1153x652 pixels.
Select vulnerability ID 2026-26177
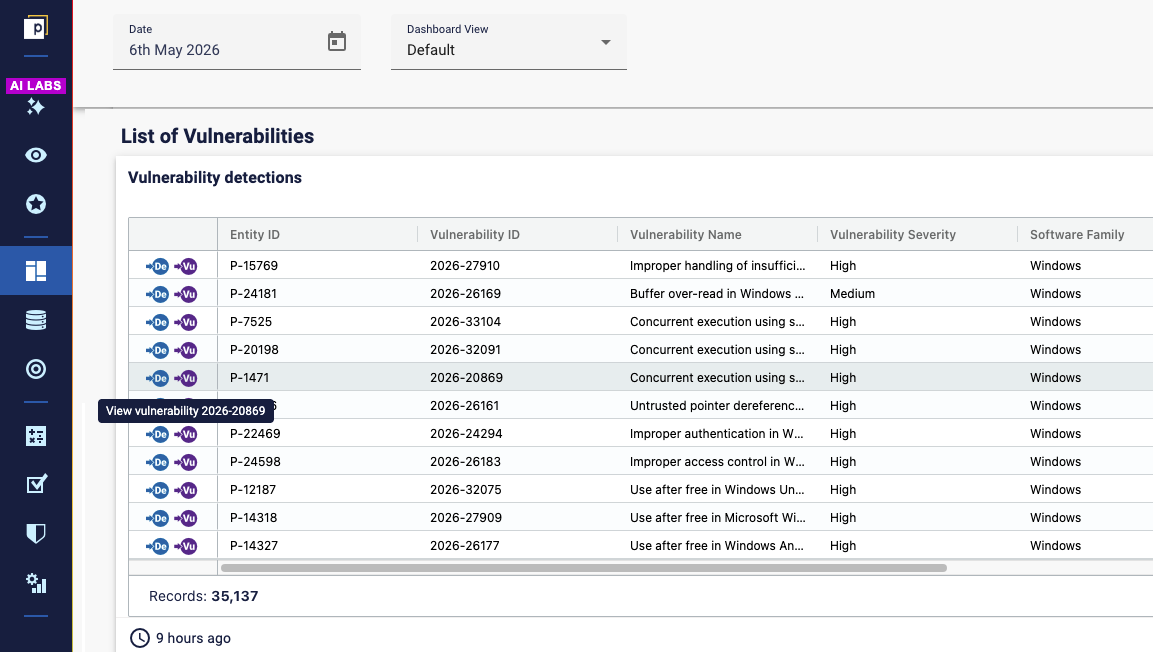[465, 545]
